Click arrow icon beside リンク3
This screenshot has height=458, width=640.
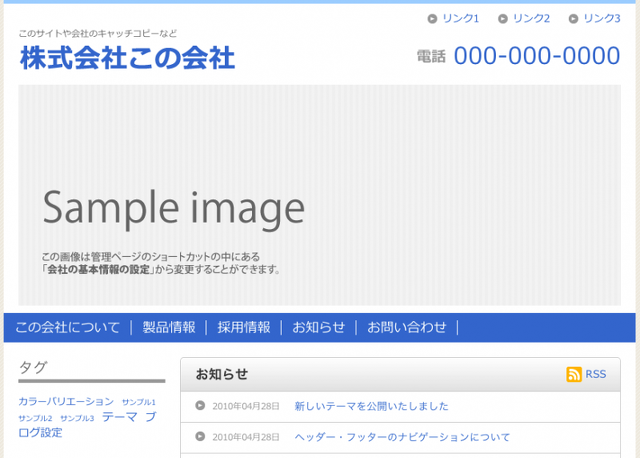[573, 19]
